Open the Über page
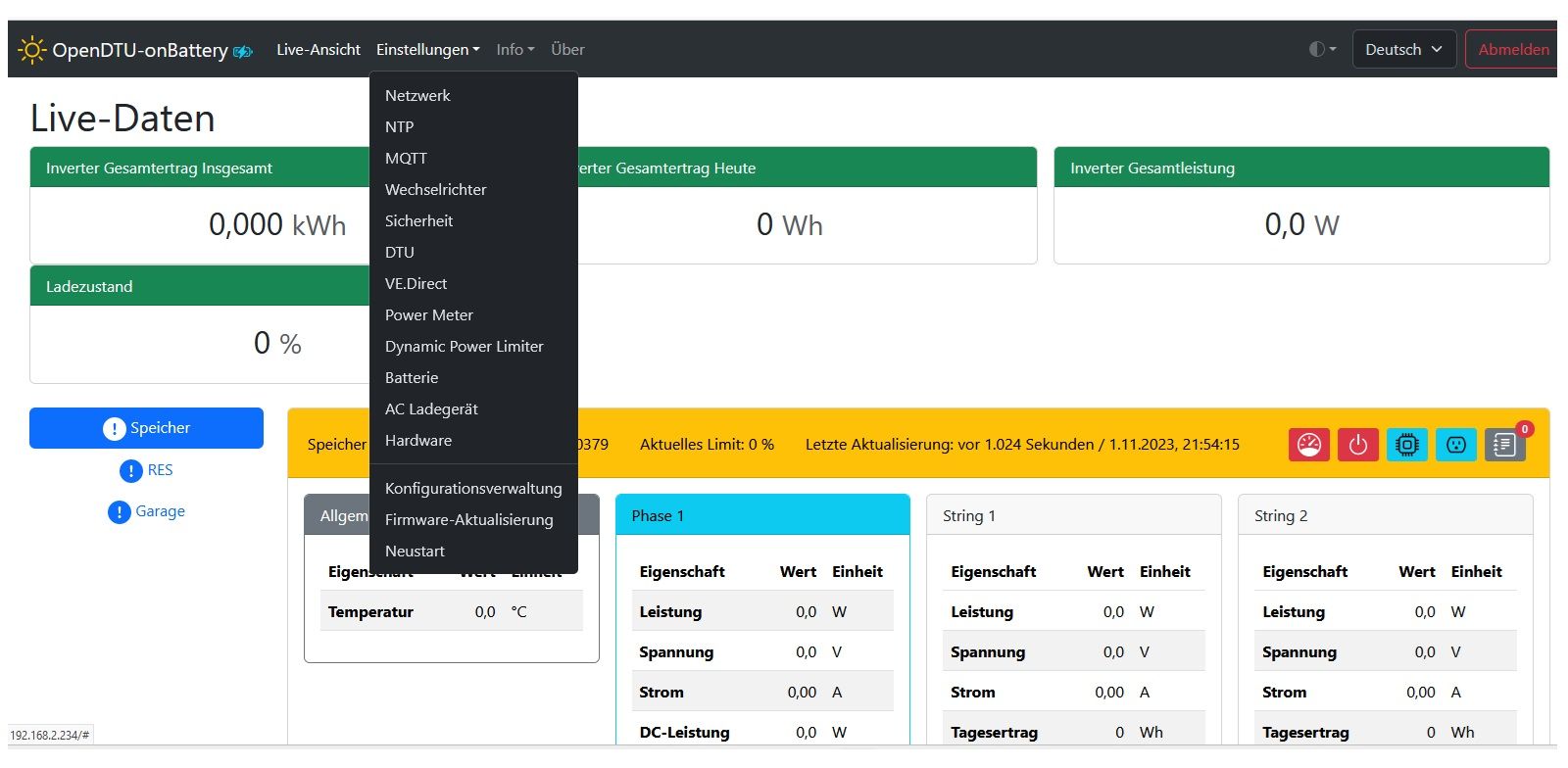 pos(567,49)
